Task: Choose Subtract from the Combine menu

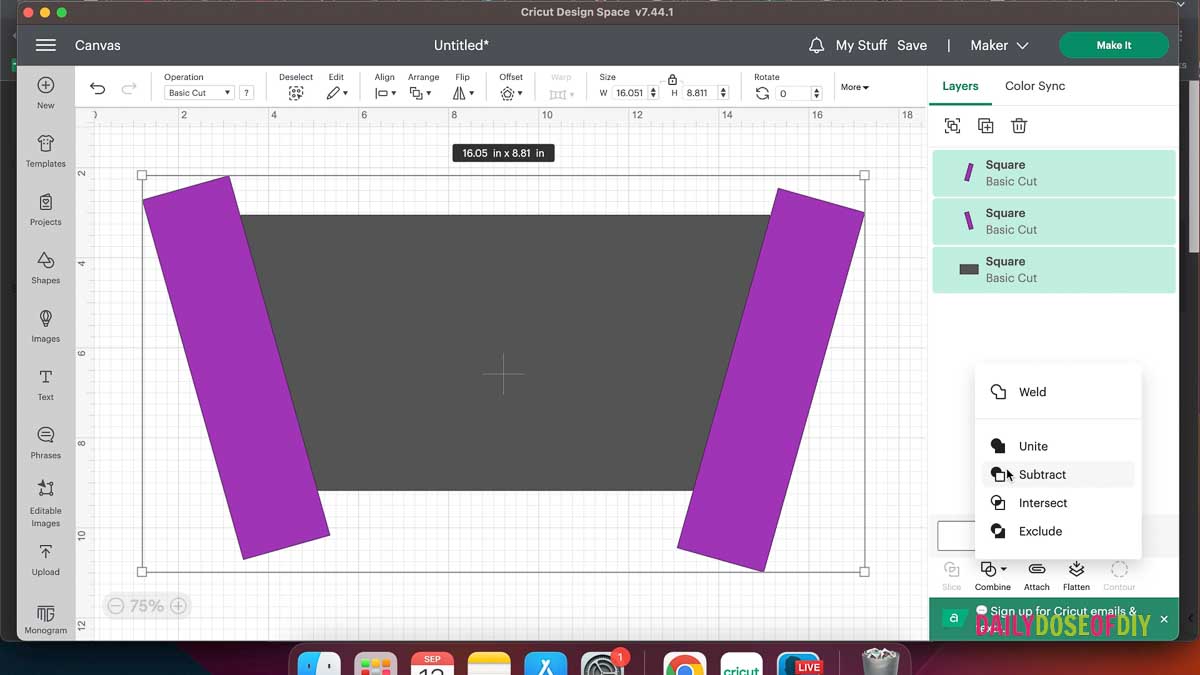Action: coord(1042,475)
